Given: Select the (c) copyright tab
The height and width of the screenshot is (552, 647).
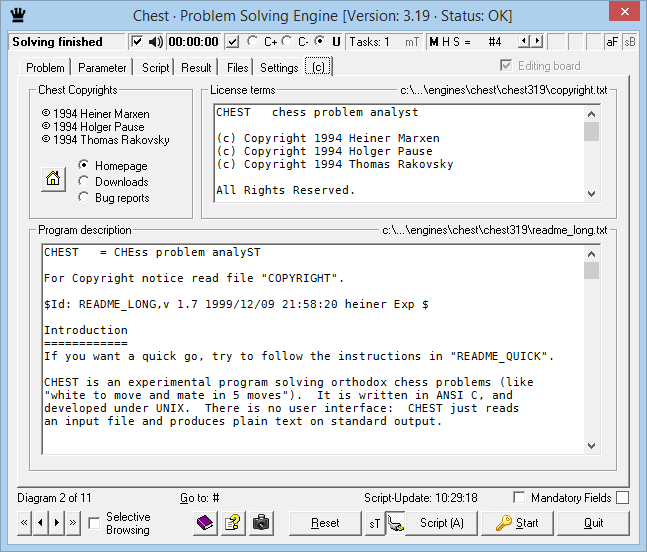Looking at the screenshot, I should click(318, 67).
